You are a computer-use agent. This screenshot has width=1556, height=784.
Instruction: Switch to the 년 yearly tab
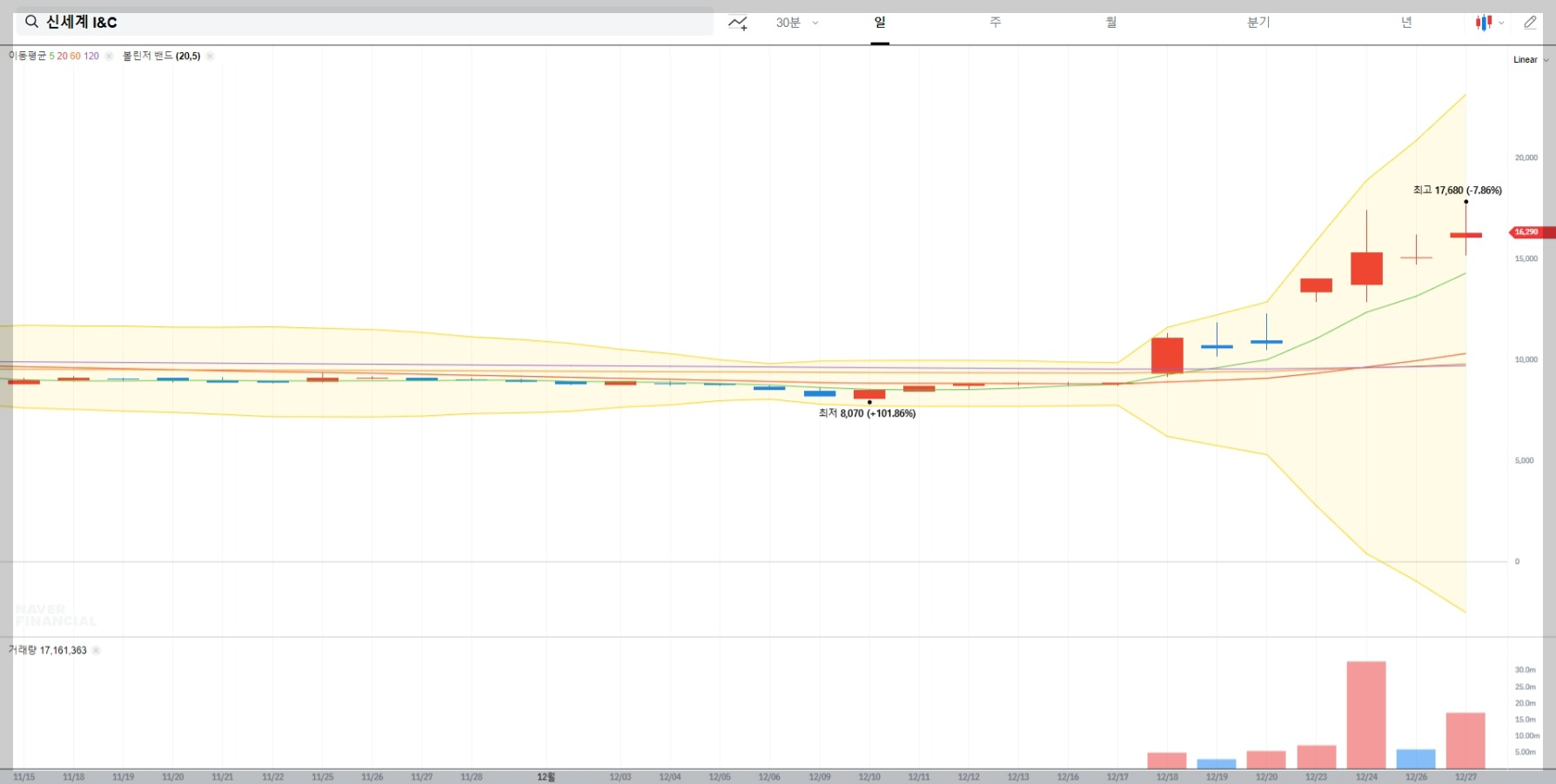tap(1406, 23)
